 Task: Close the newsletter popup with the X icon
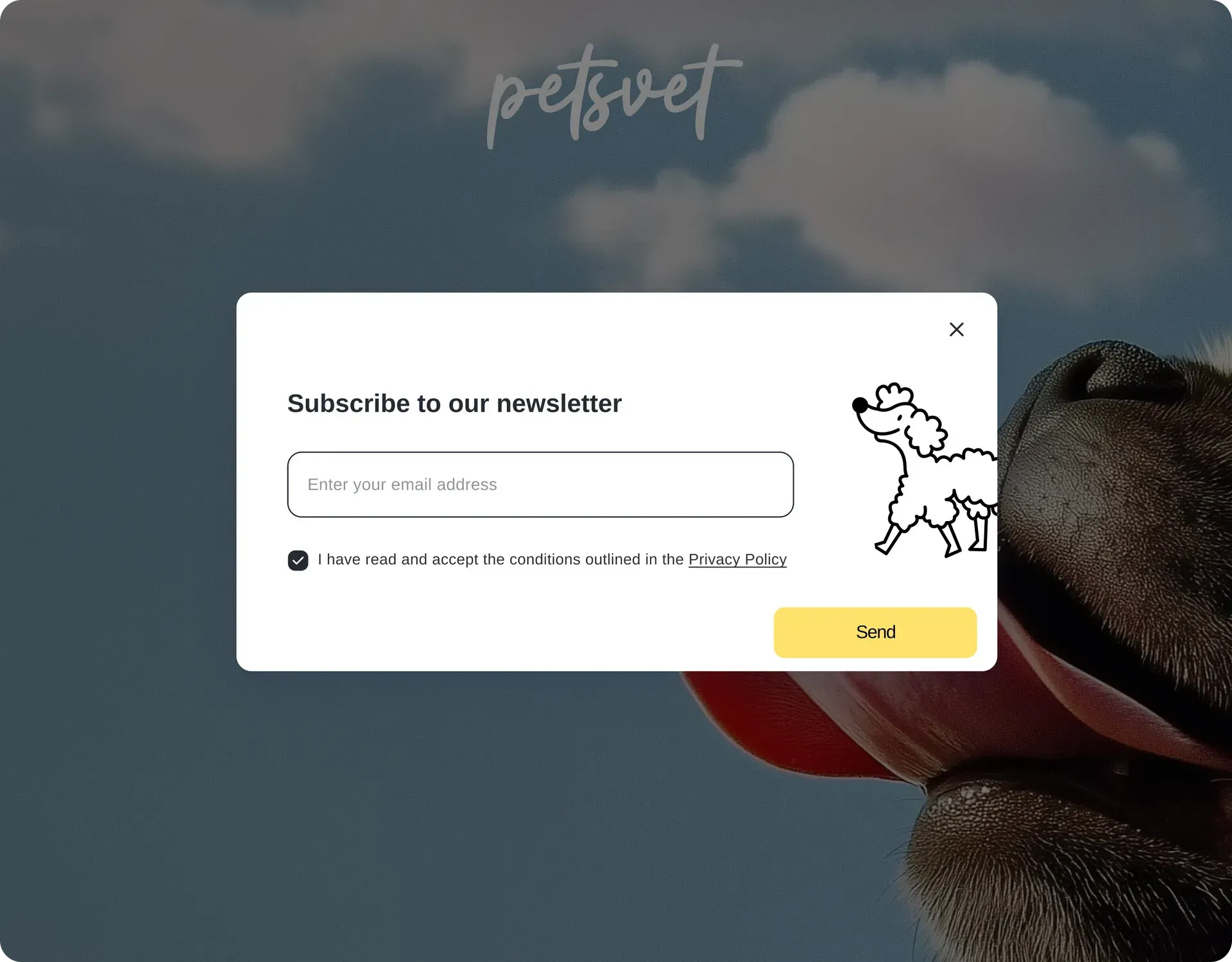click(x=956, y=329)
